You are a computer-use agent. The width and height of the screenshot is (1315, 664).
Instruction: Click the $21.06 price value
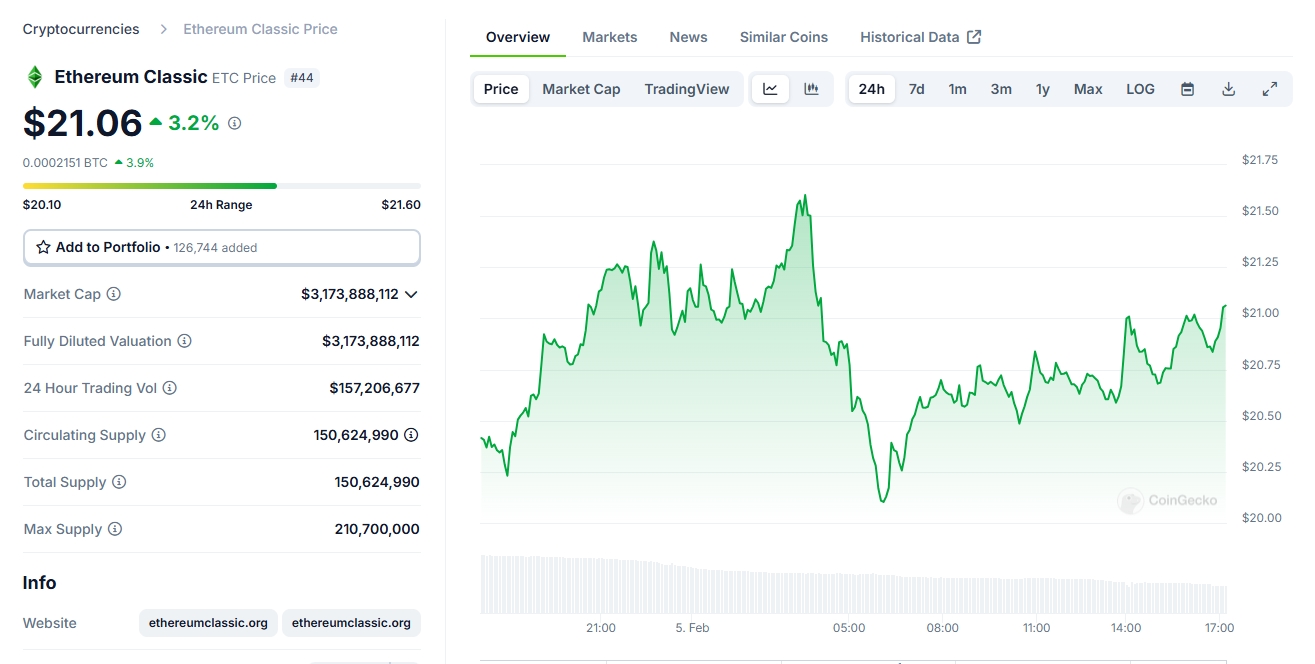[83, 123]
